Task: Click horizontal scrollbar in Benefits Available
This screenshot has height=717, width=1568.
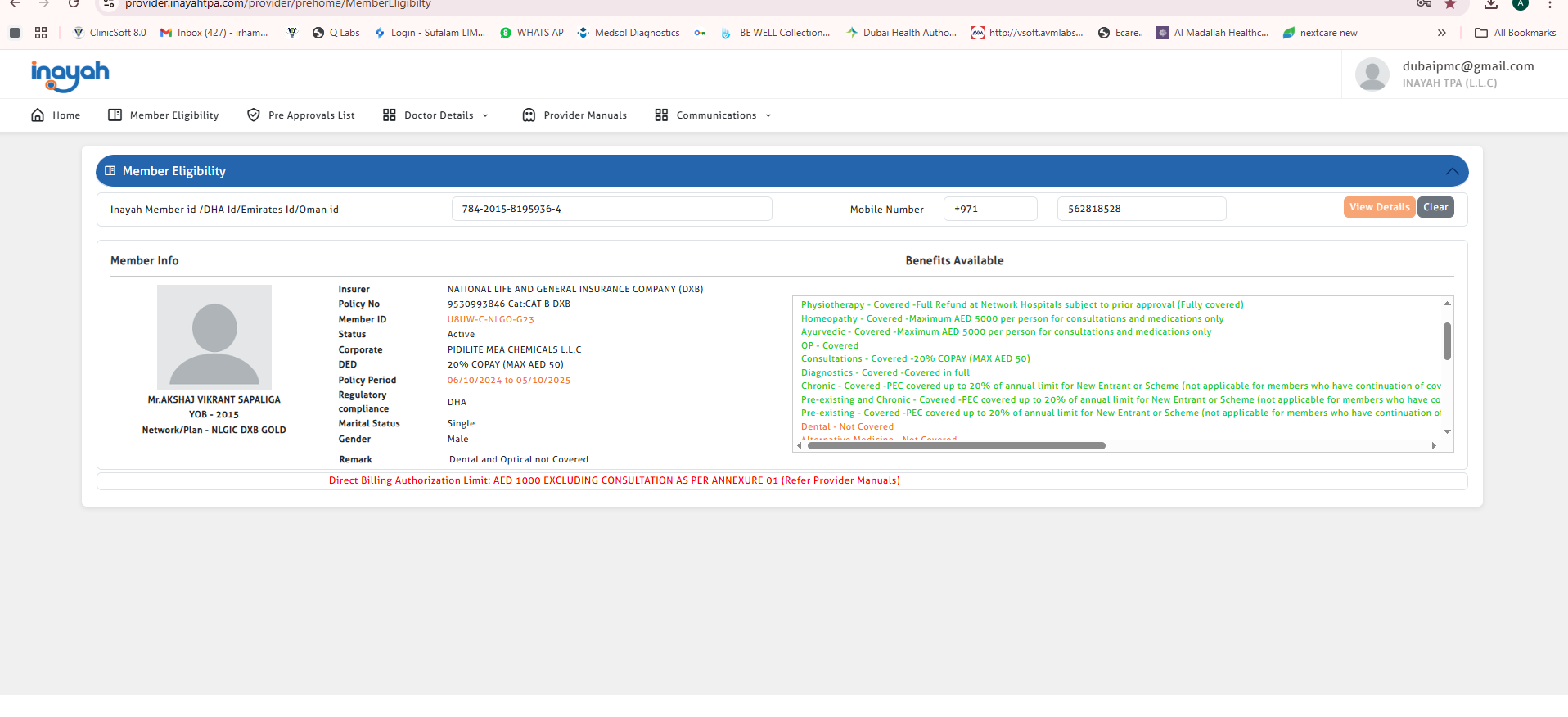Action: click(x=956, y=446)
